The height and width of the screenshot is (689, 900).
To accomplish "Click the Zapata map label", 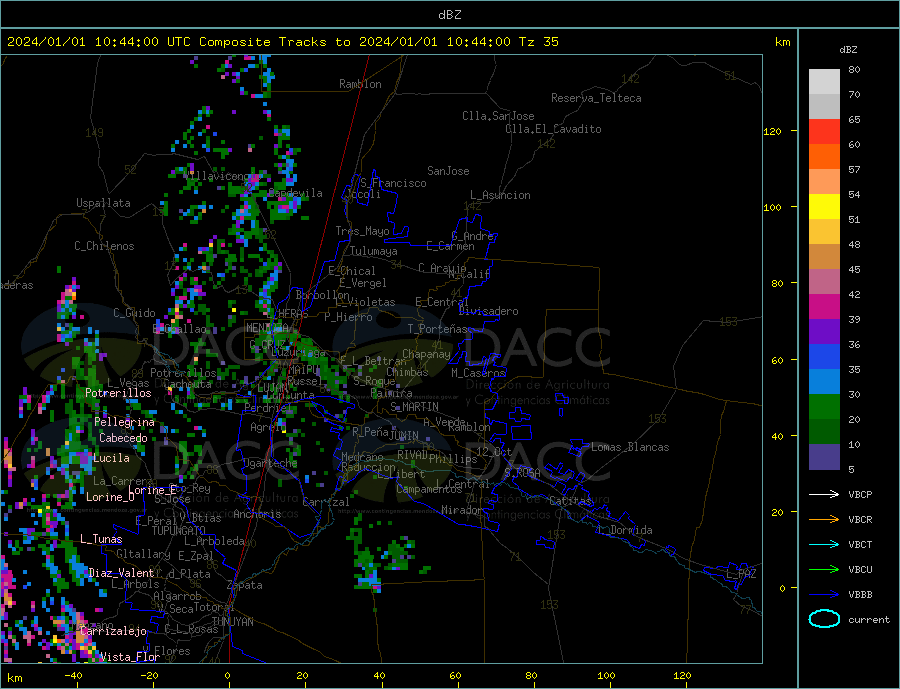I will (245, 586).
